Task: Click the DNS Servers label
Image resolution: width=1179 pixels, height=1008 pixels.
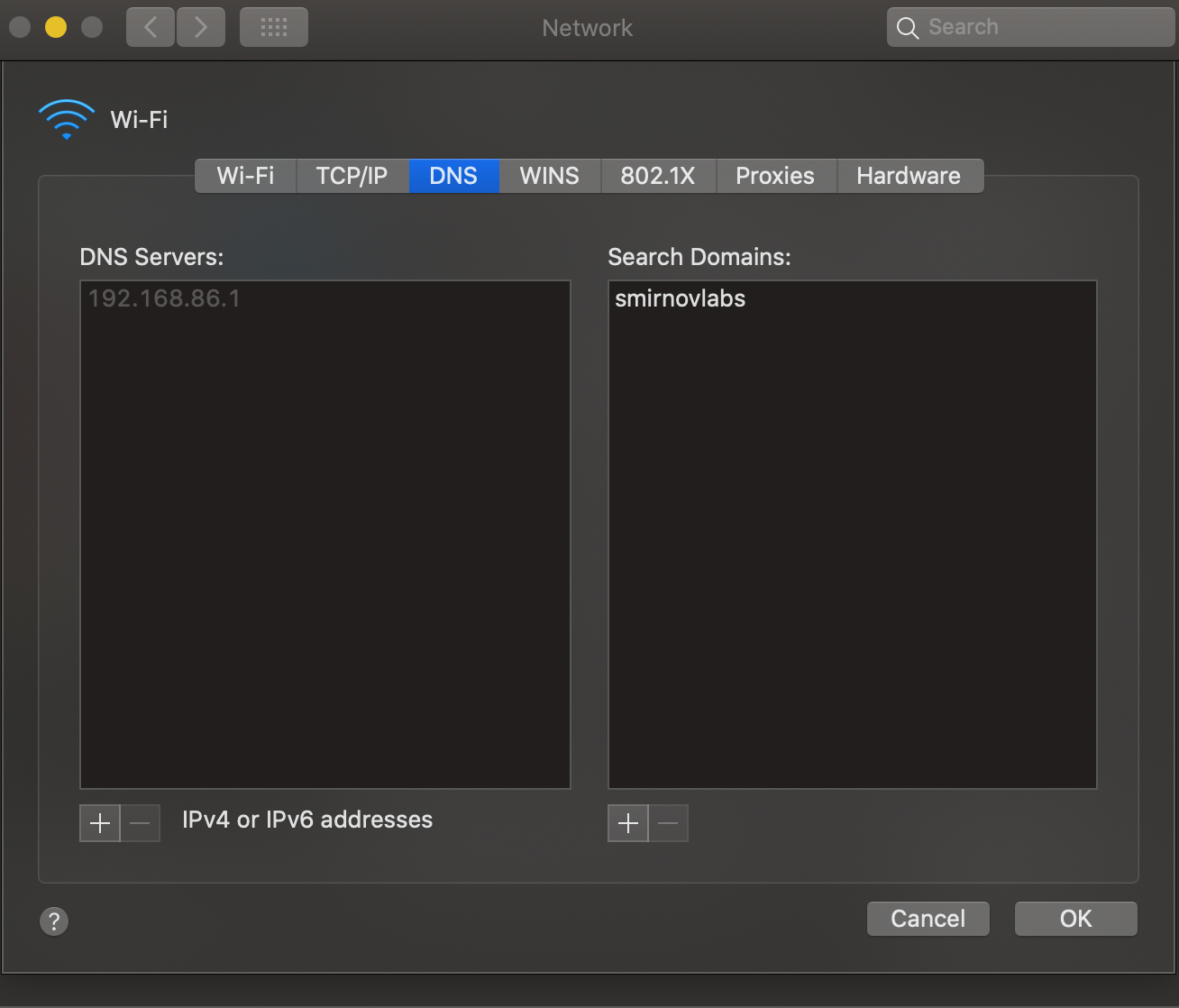Action: 151,257
